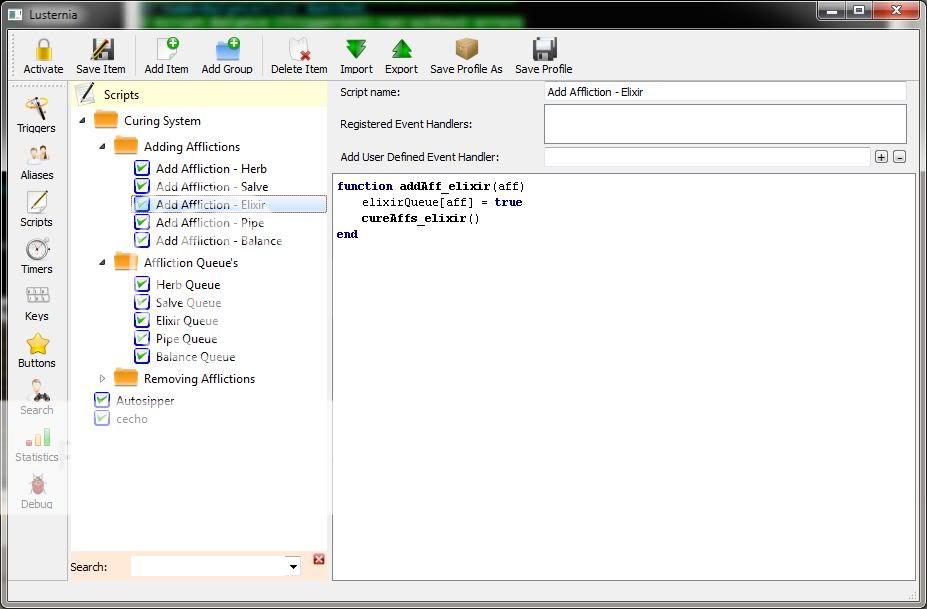
Task: Select the Pipe Queue script
Action: click(x=186, y=339)
